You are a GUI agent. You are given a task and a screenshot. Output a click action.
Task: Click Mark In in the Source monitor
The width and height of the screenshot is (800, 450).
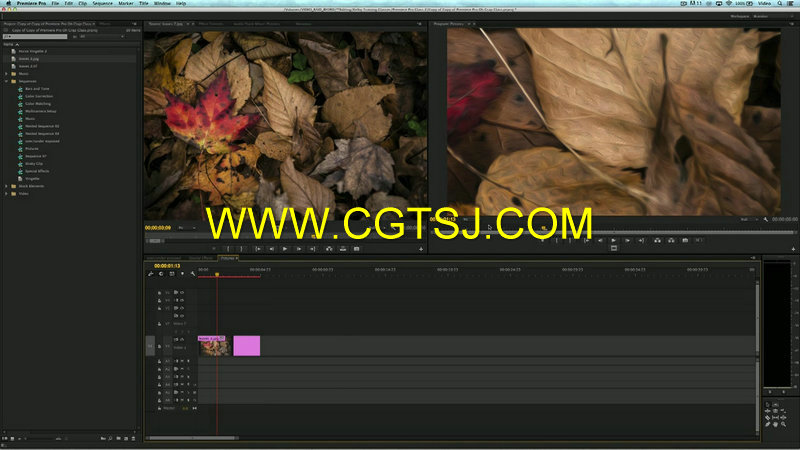pos(228,249)
